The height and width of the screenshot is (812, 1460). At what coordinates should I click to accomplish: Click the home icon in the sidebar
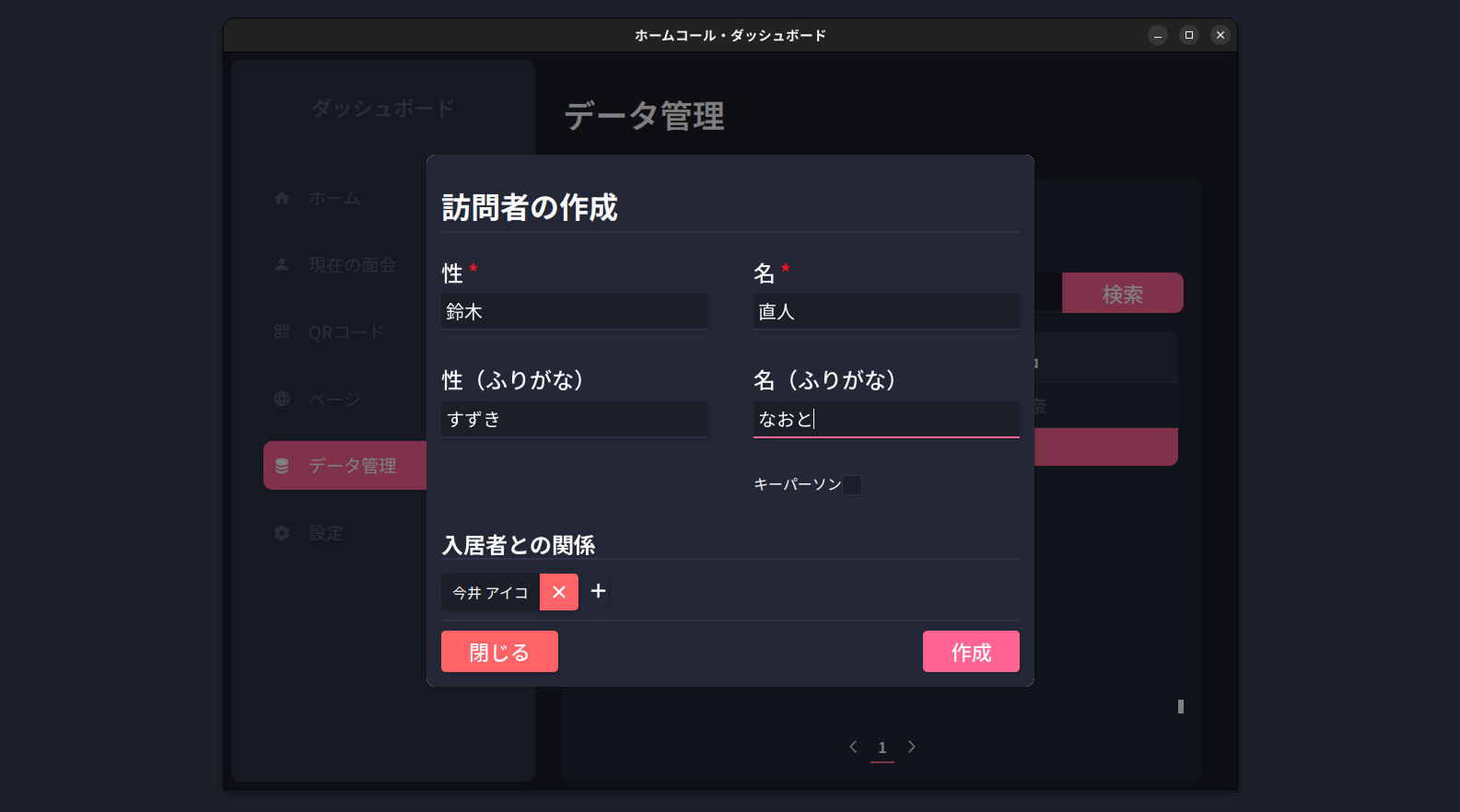[282, 198]
